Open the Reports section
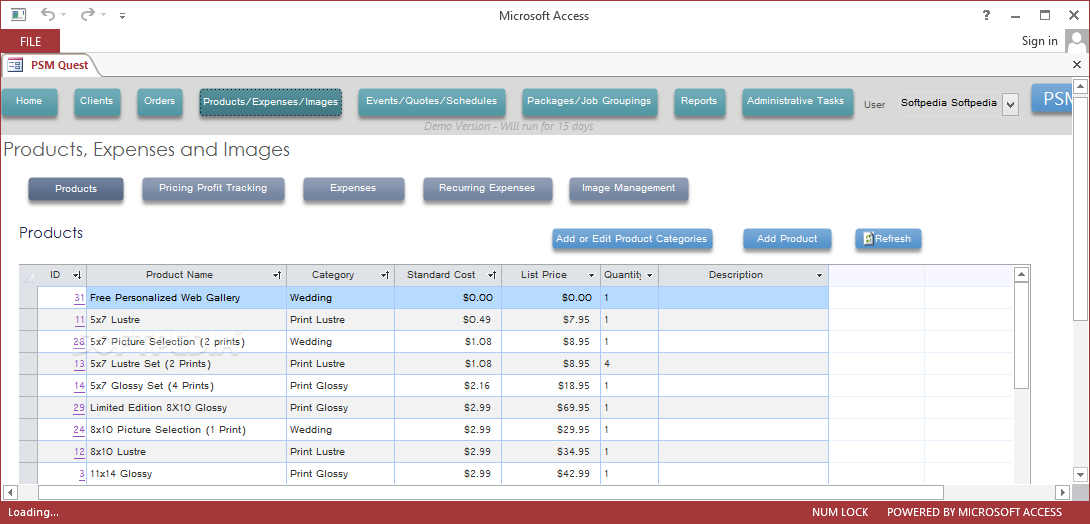This screenshot has height=524, width=1090. click(x=699, y=101)
